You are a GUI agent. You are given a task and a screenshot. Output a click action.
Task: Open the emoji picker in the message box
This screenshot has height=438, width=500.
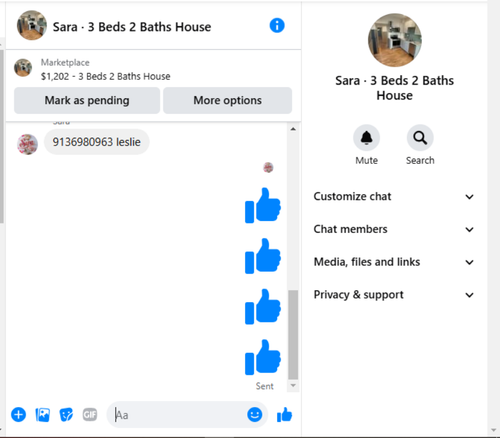tap(255, 415)
